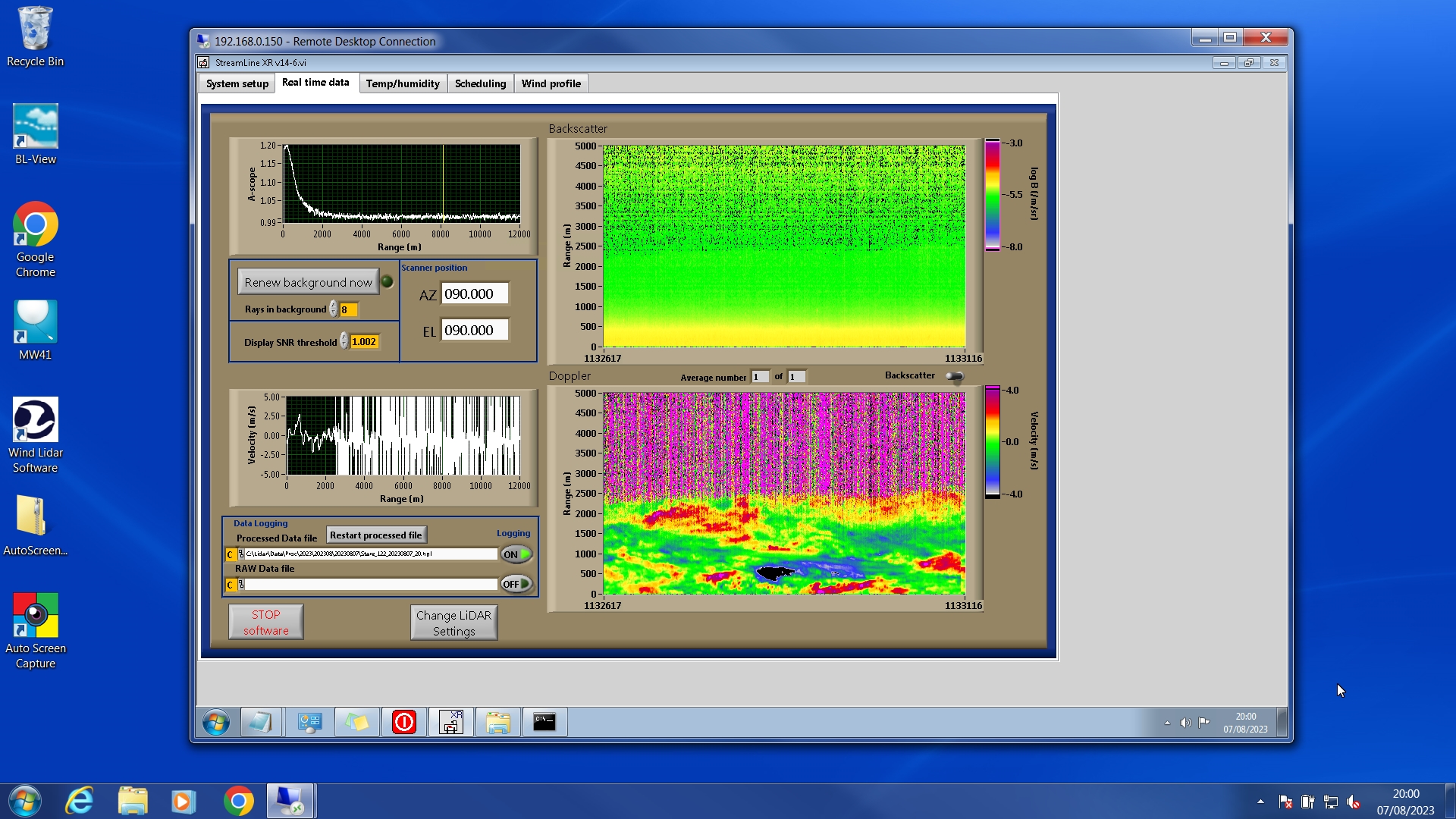Open the Temp/humidity tab
The height and width of the screenshot is (819, 1456).
[402, 83]
